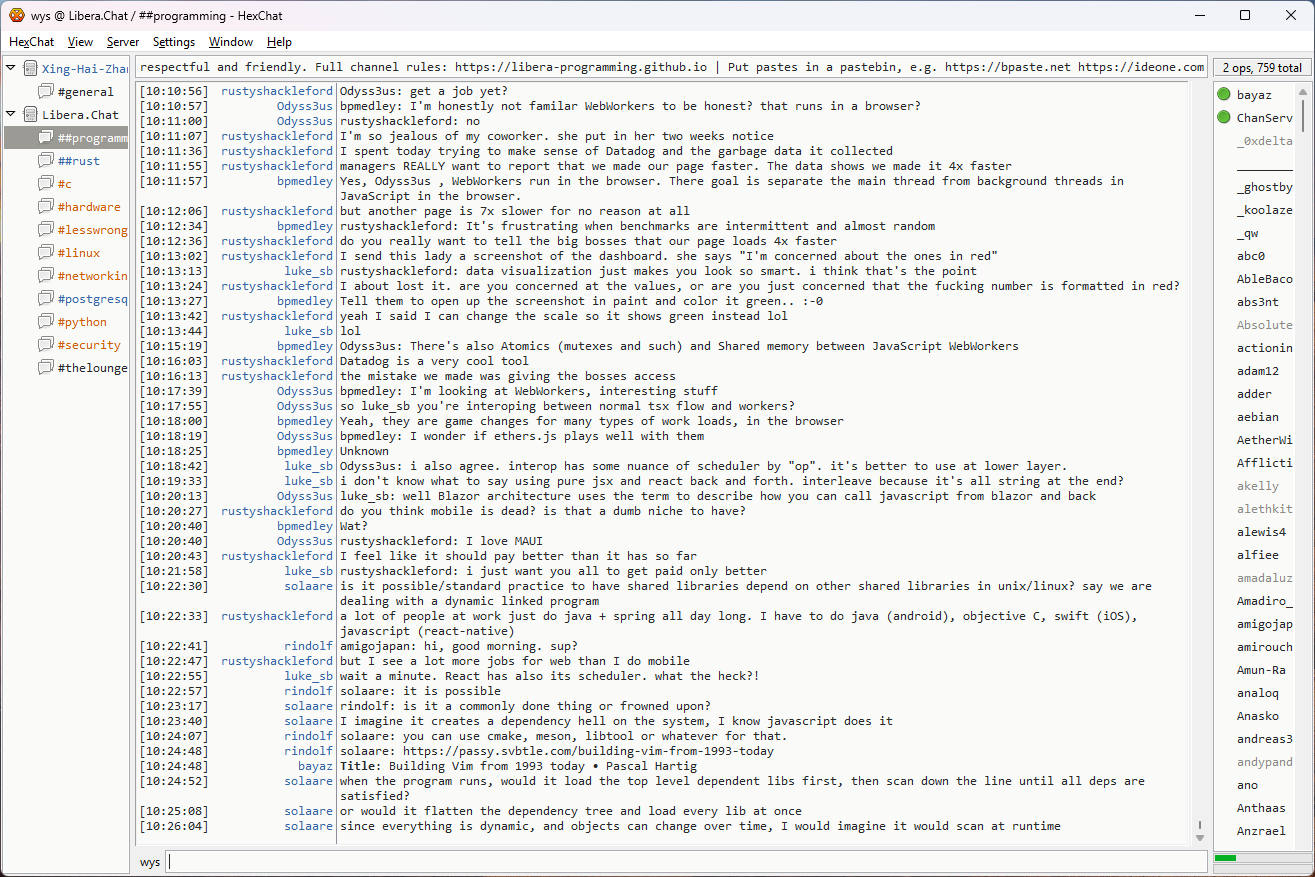The image size is (1315, 877).
Task: Click the chat scrollbar down arrow
Action: pos(1200,837)
